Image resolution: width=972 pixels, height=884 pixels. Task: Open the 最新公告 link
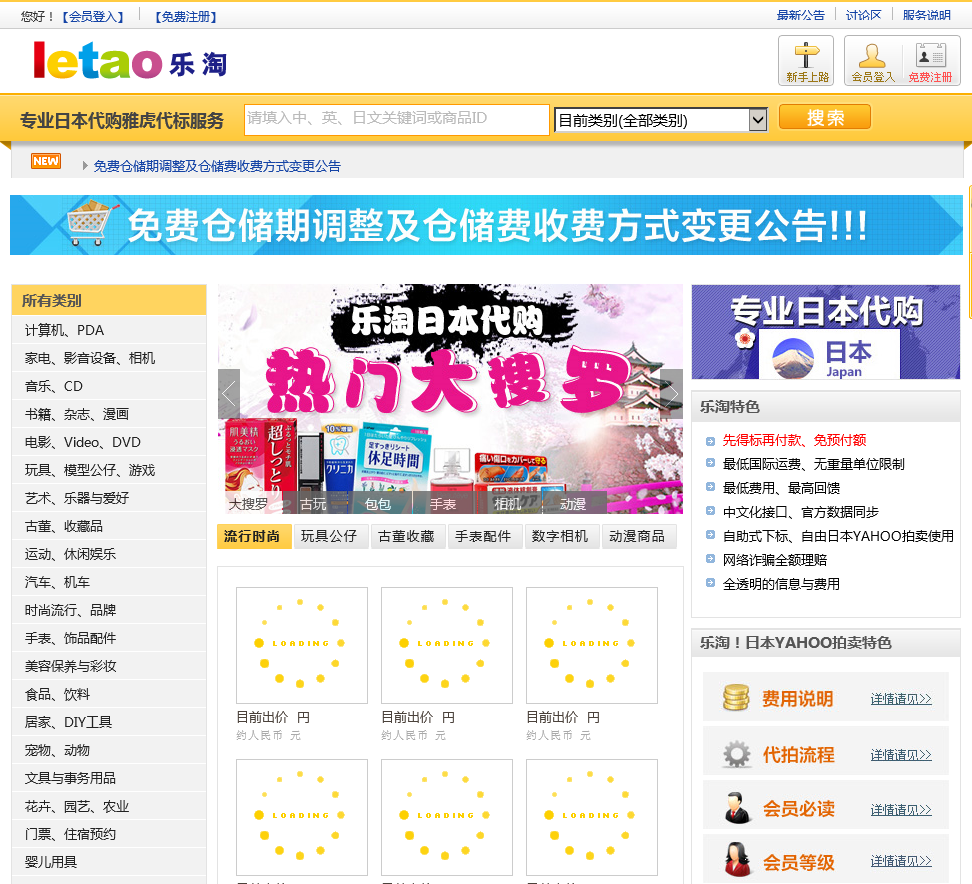click(801, 15)
